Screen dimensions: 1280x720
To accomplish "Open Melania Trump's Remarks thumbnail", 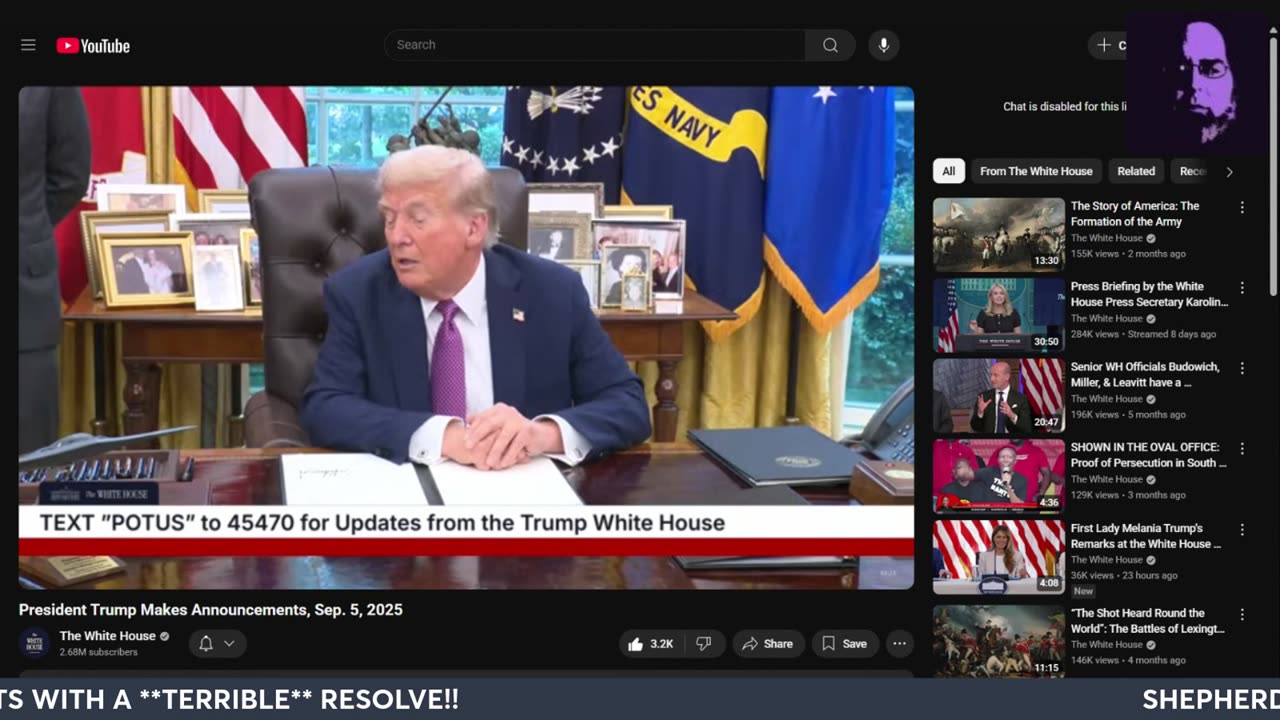I will click(x=999, y=557).
